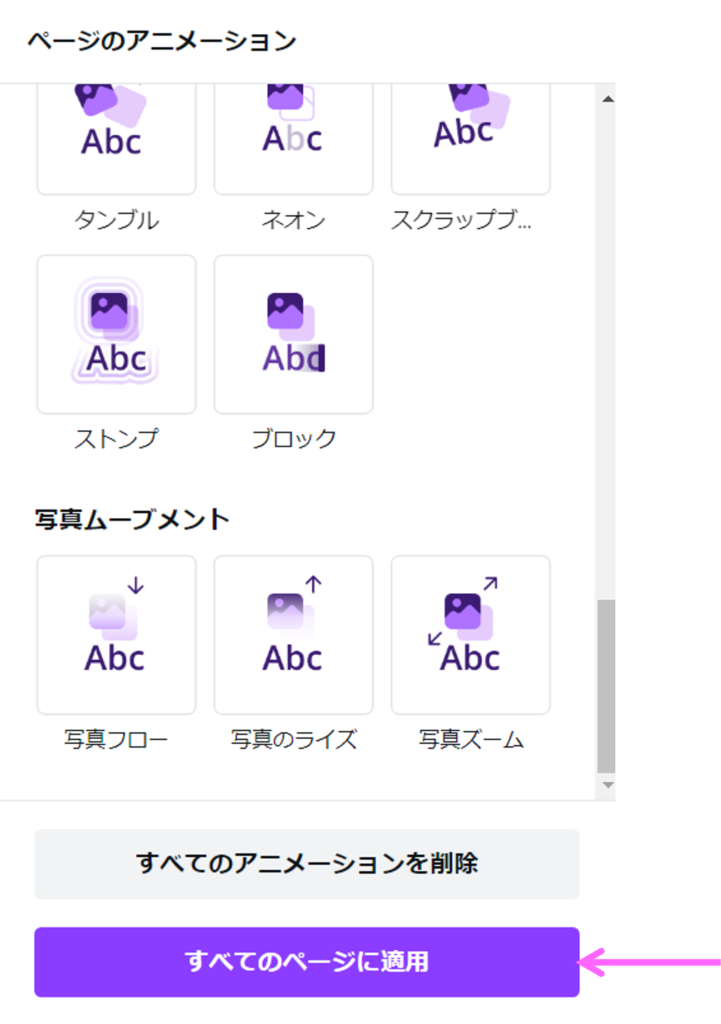Click the ブロック caption below thumbnail
Image resolution: width=721 pixels, height=1024 pixels.
(x=293, y=439)
